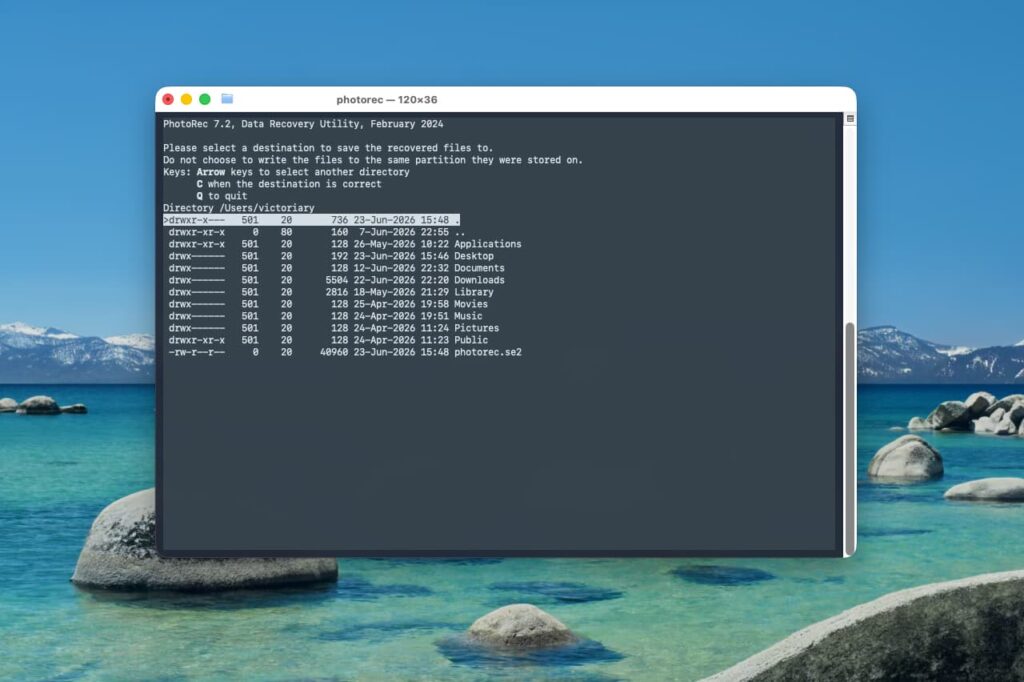Click the 'photorec — 120×36' window title
The image size is (1024, 682).
pos(387,100)
